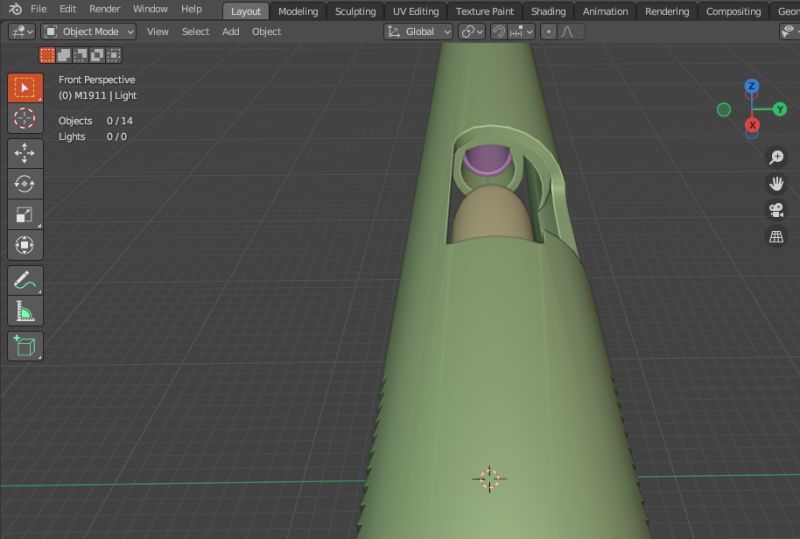800x539 pixels.
Task: Select the Rotate tool
Action: click(x=24, y=184)
